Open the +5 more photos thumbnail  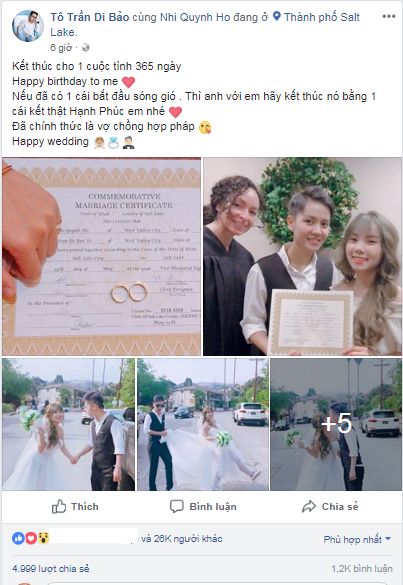336,424
